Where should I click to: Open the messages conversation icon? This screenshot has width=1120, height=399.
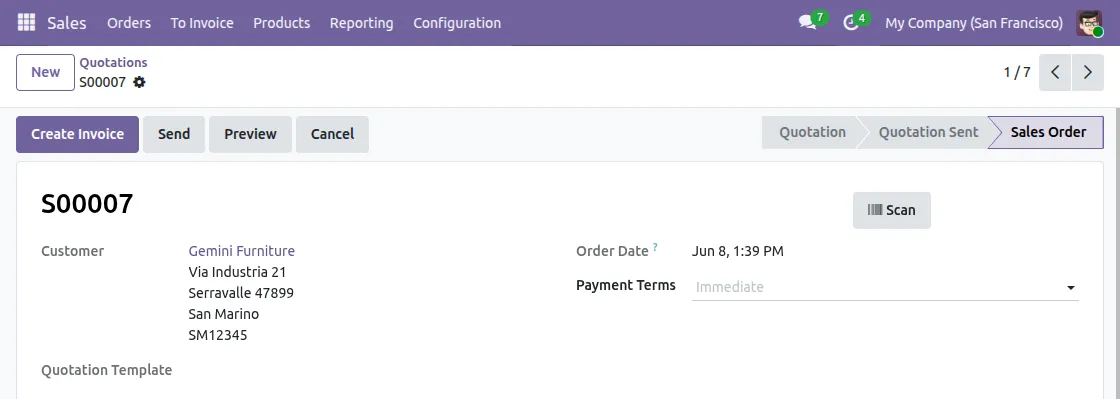click(x=808, y=23)
